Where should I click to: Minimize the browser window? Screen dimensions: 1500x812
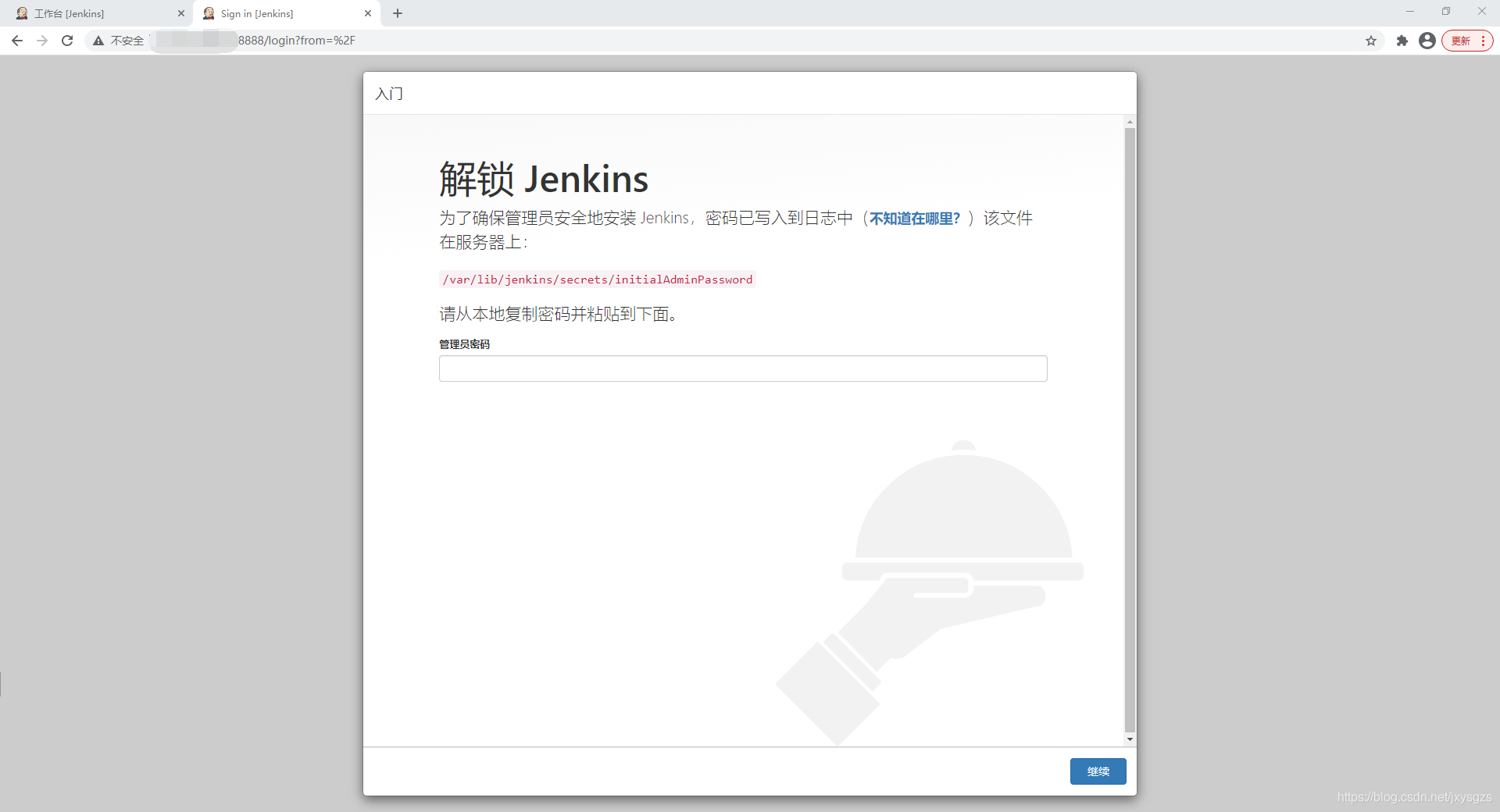pos(1410,12)
